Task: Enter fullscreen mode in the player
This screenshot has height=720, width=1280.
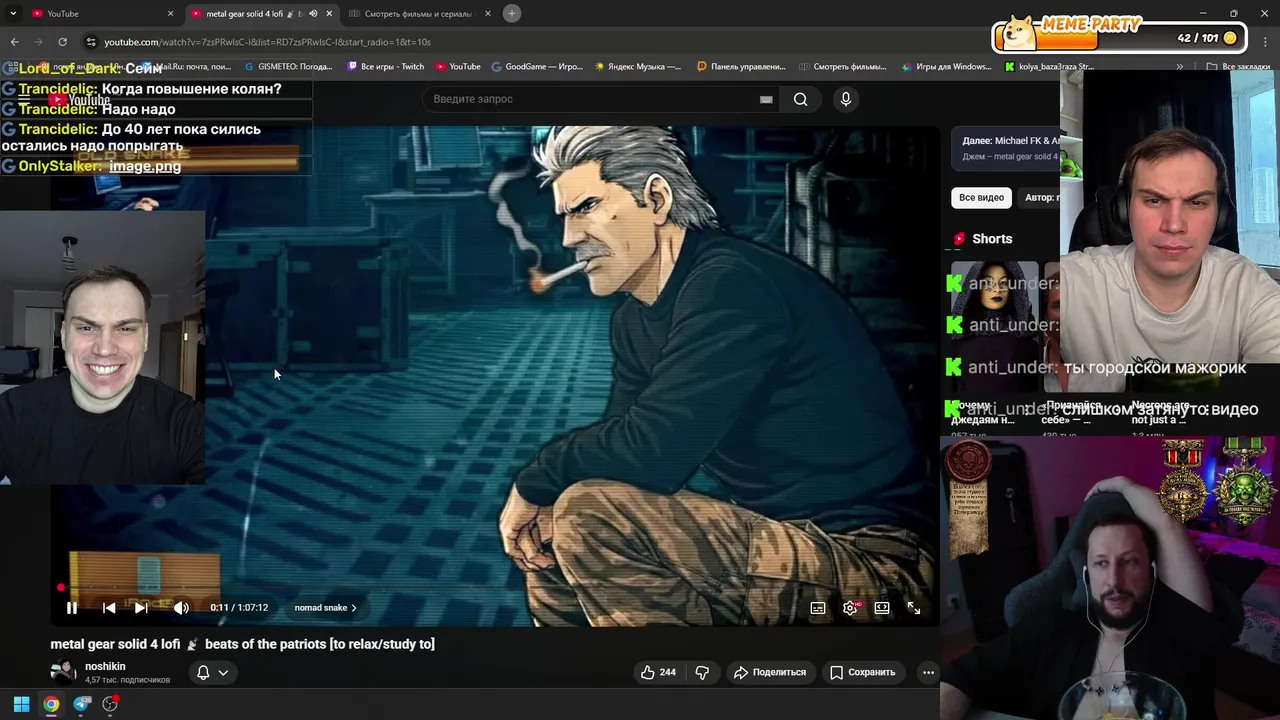Action: pos(914,607)
